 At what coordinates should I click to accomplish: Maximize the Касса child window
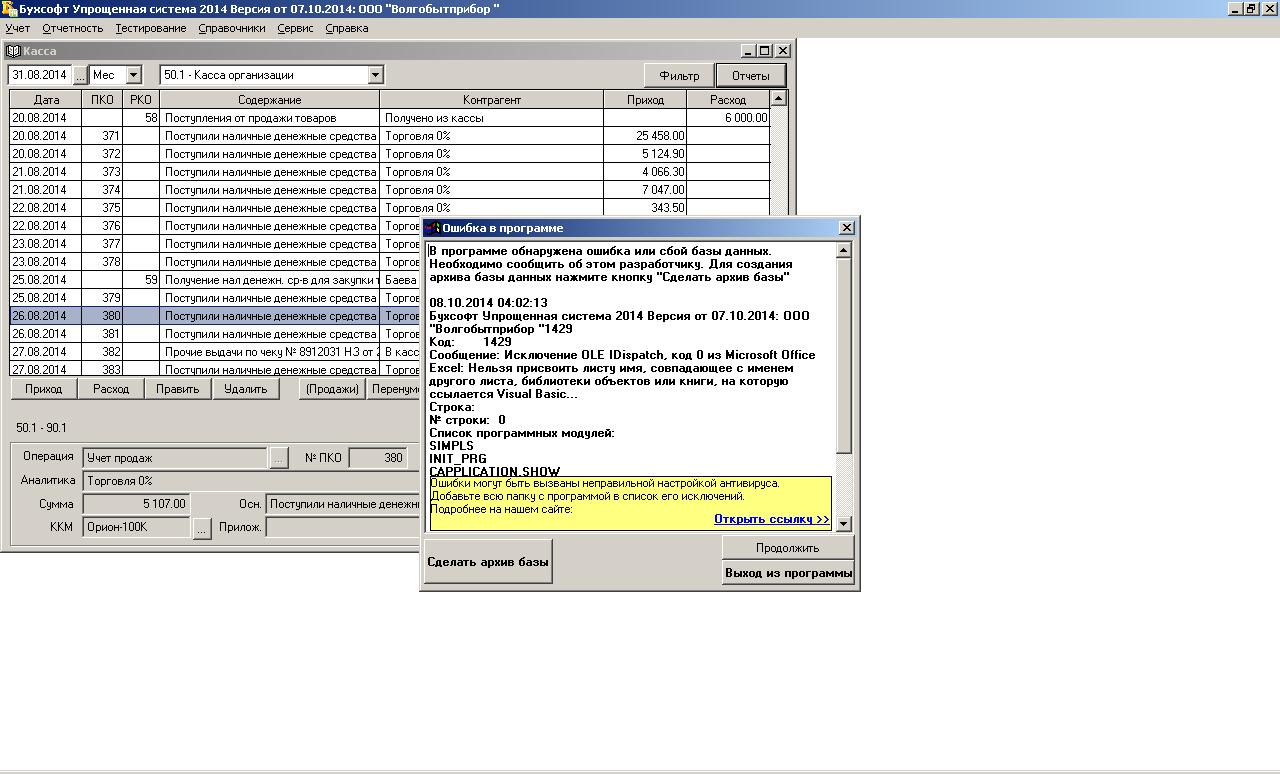(765, 51)
